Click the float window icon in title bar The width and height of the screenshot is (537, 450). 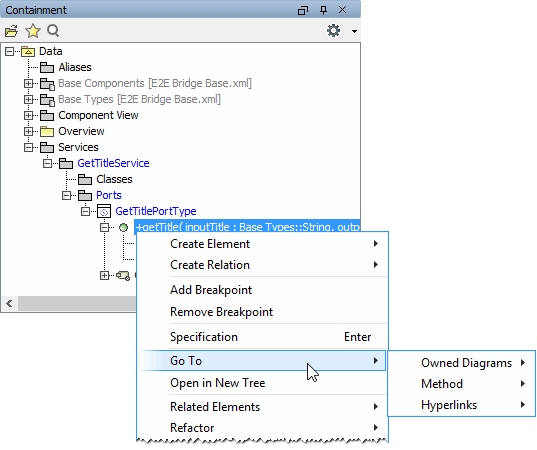303,10
